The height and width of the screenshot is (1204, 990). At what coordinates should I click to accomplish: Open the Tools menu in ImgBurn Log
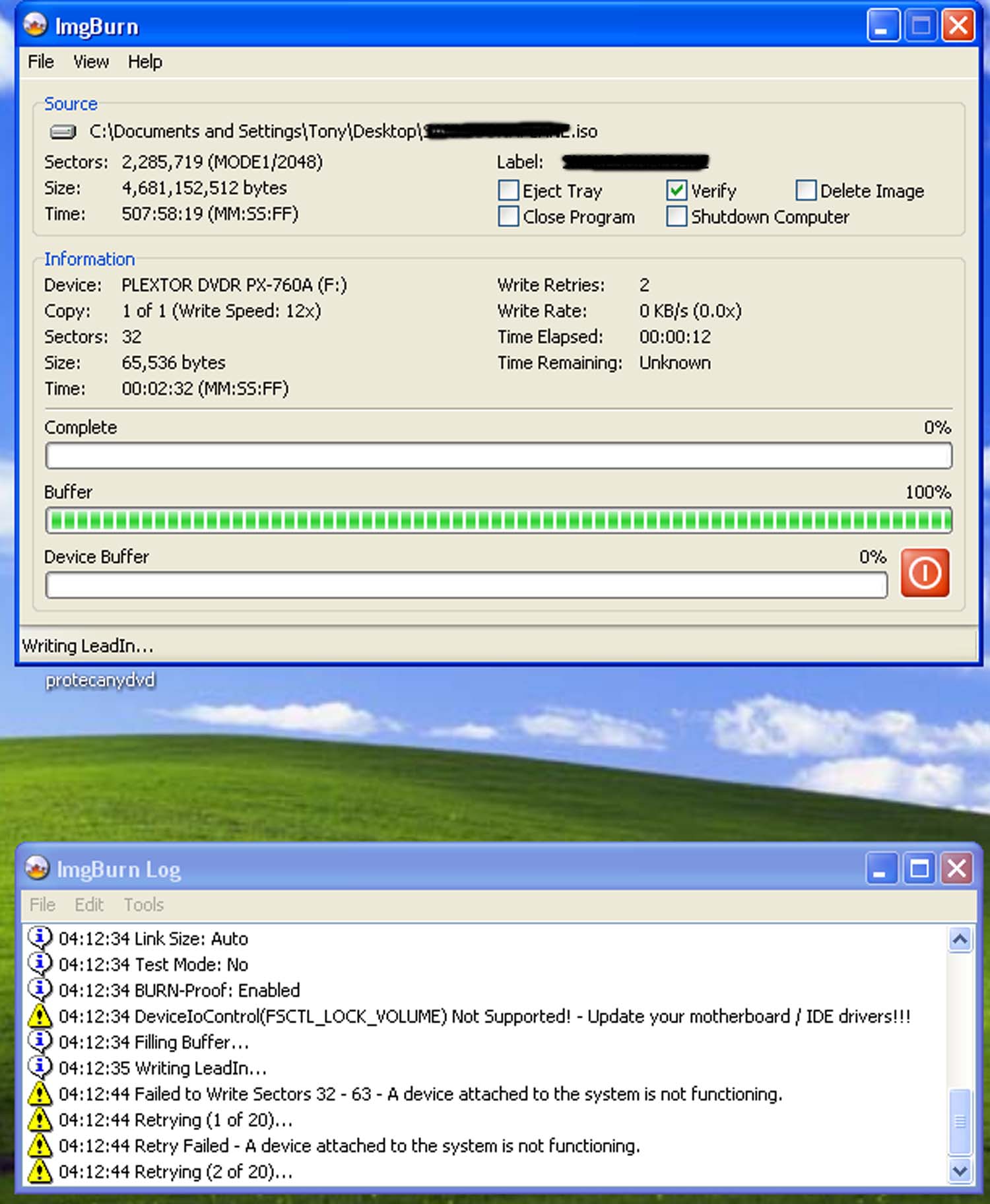(x=144, y=905)
